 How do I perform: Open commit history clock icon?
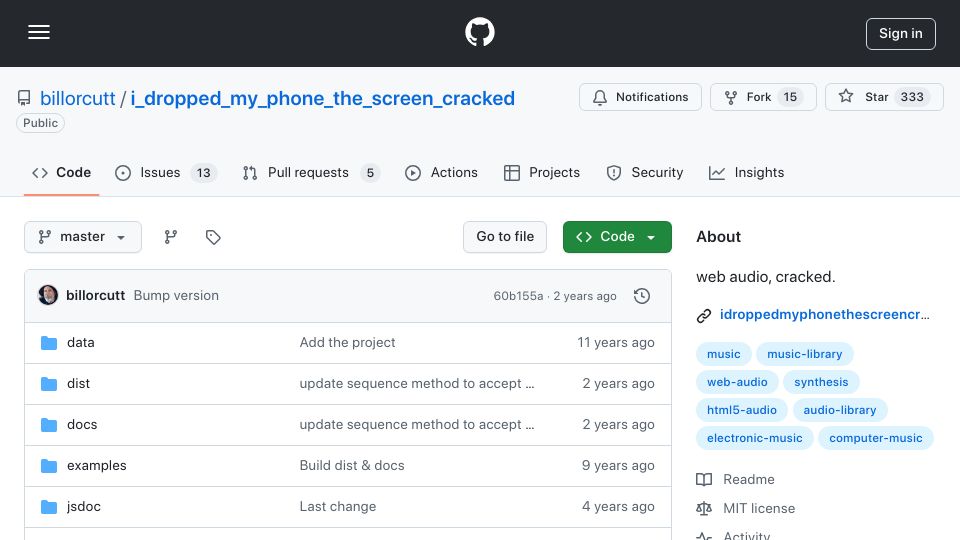pos(642,296)
